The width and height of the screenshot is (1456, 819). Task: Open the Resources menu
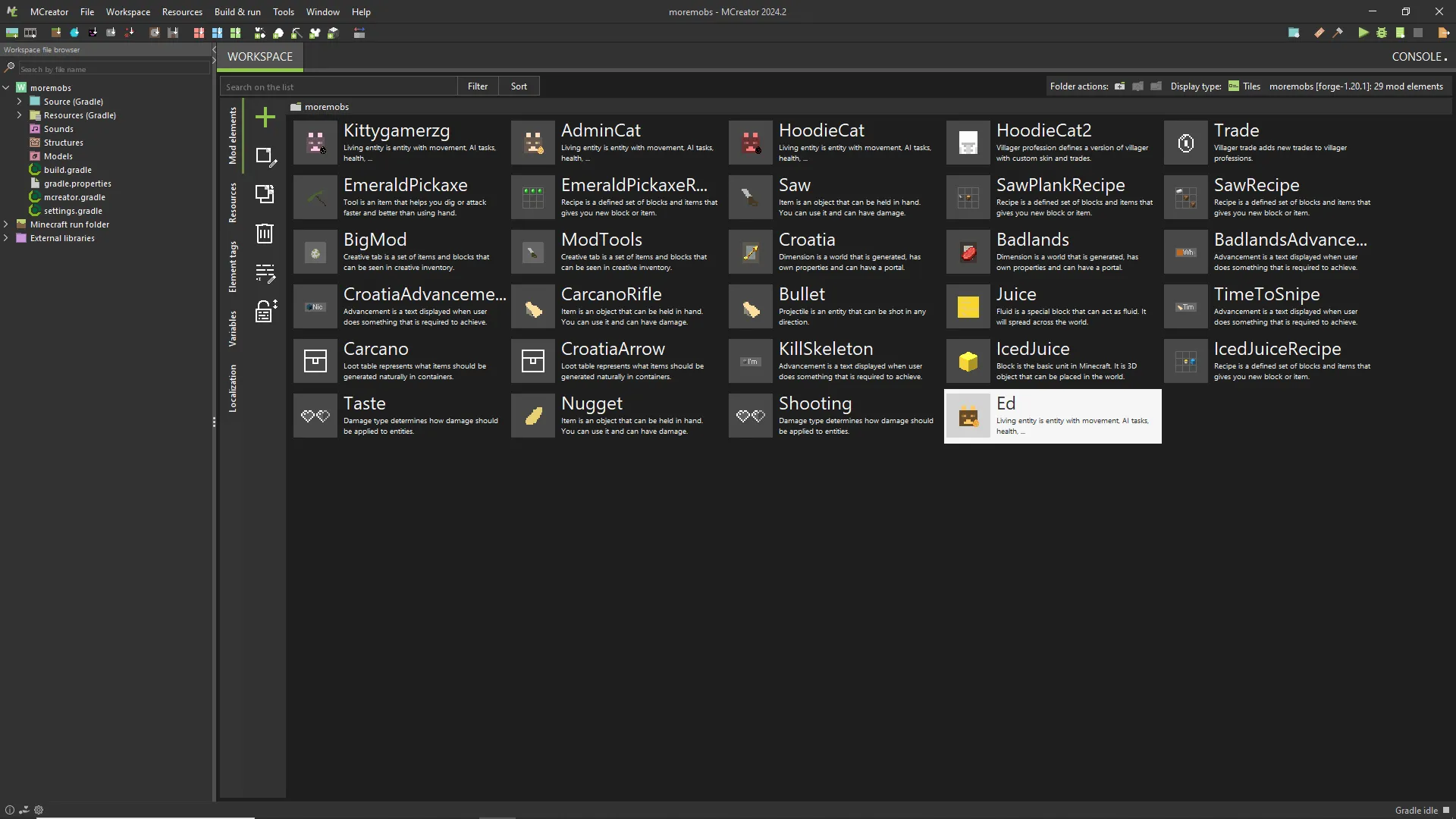[182, 11]
